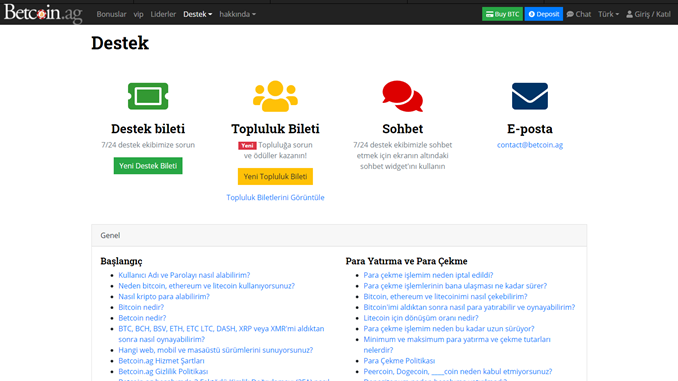Click the Sohbet heading

click(x=403, y=129)
